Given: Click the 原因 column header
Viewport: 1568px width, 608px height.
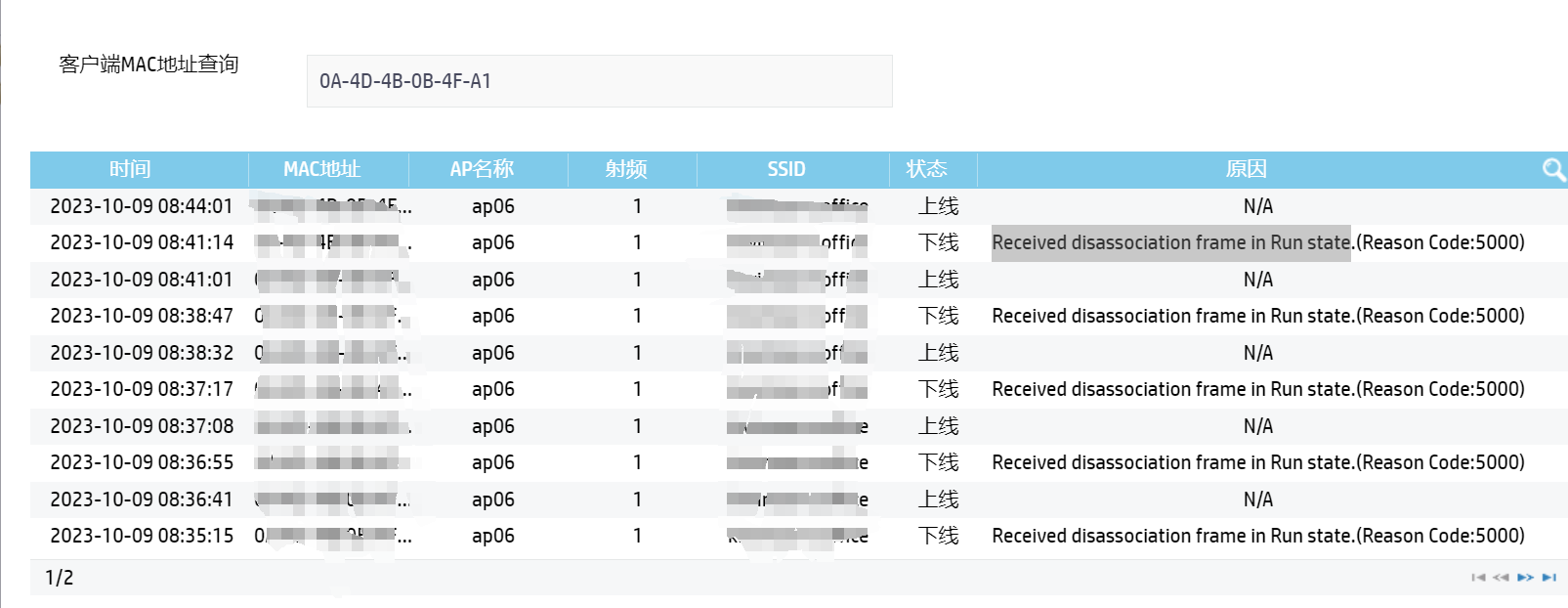Looking at the screenshot, I should [x=1246, y=169].
